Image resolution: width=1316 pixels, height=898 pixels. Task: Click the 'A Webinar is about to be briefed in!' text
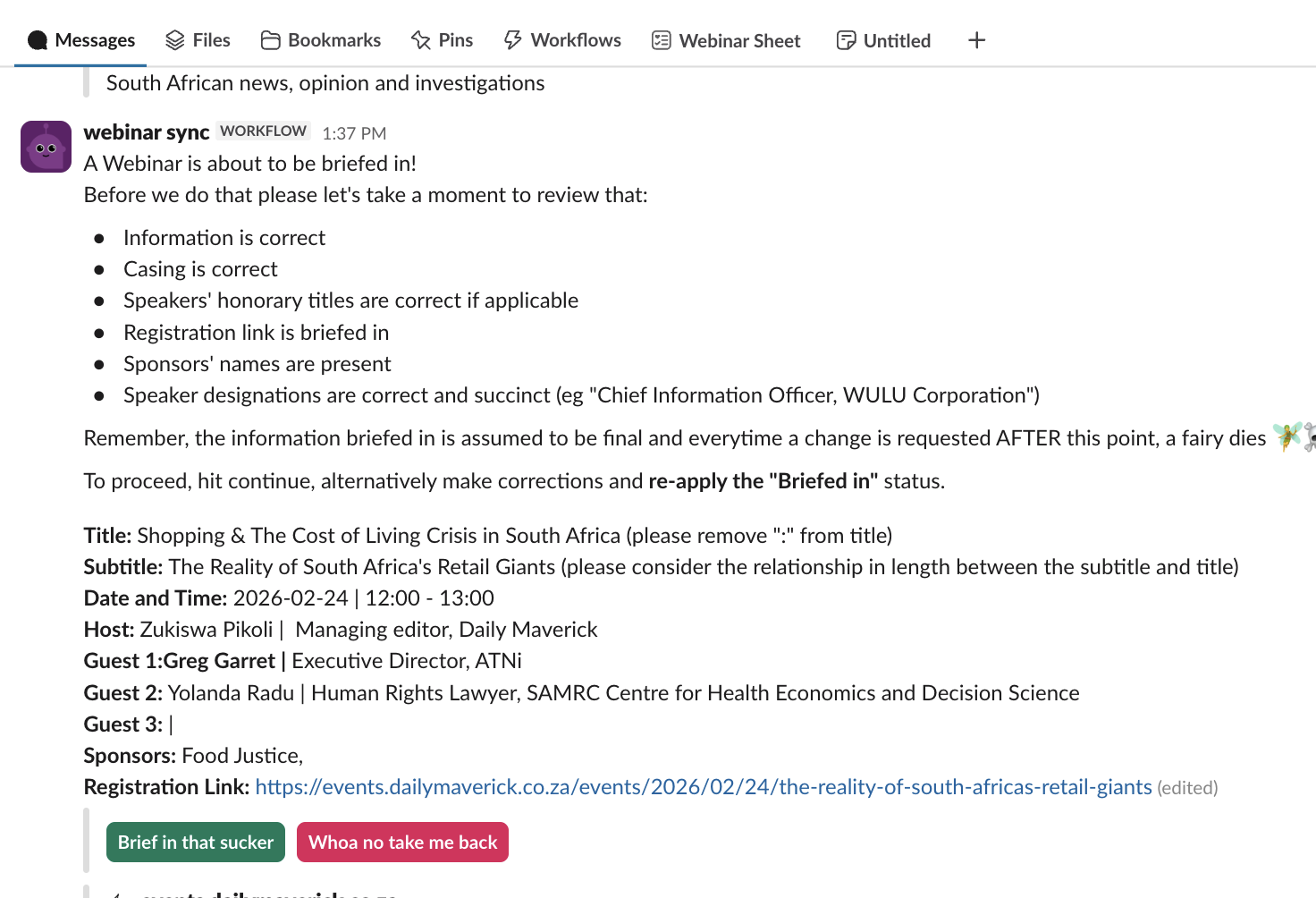[x=250, y=164]
